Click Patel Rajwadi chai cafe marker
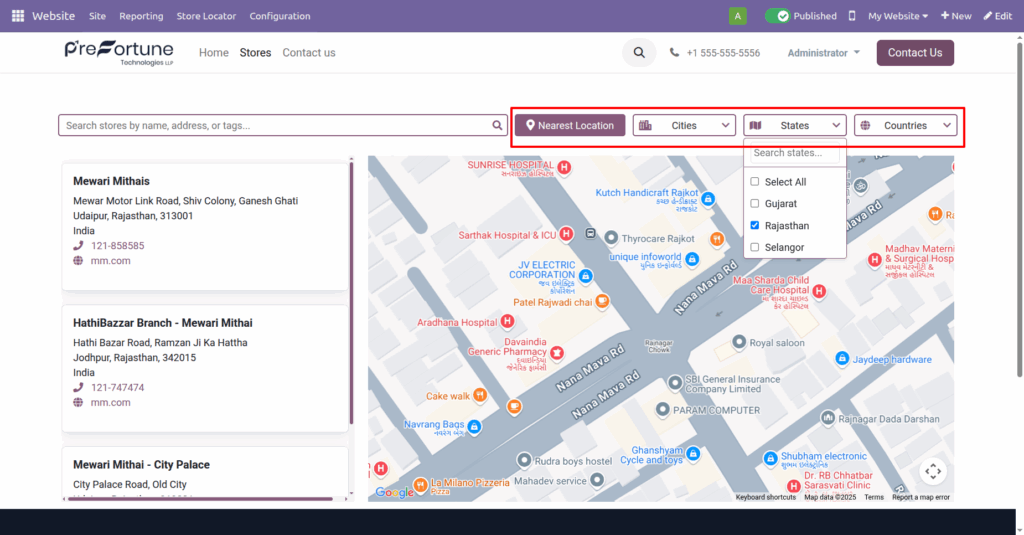 (602, 301)
